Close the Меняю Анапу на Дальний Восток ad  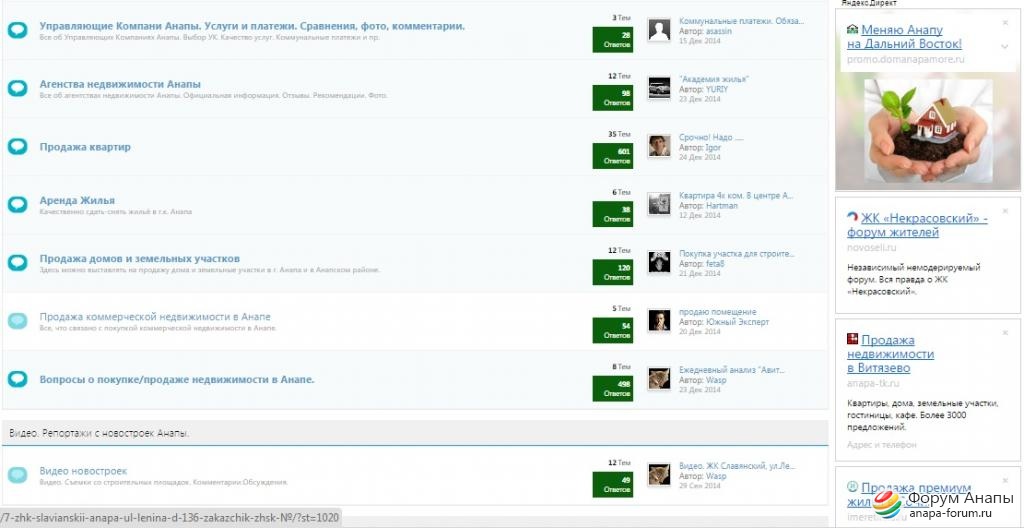[1005, 23]
